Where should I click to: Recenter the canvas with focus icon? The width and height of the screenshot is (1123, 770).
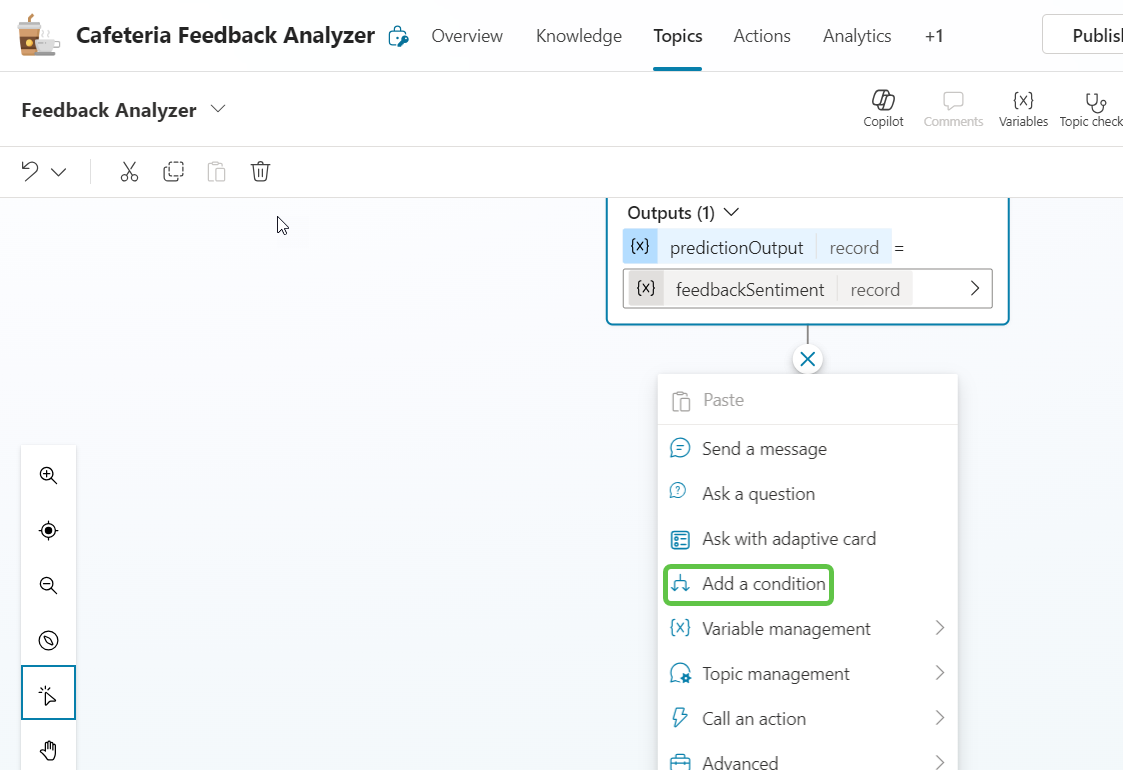click(x=48, y=531)
